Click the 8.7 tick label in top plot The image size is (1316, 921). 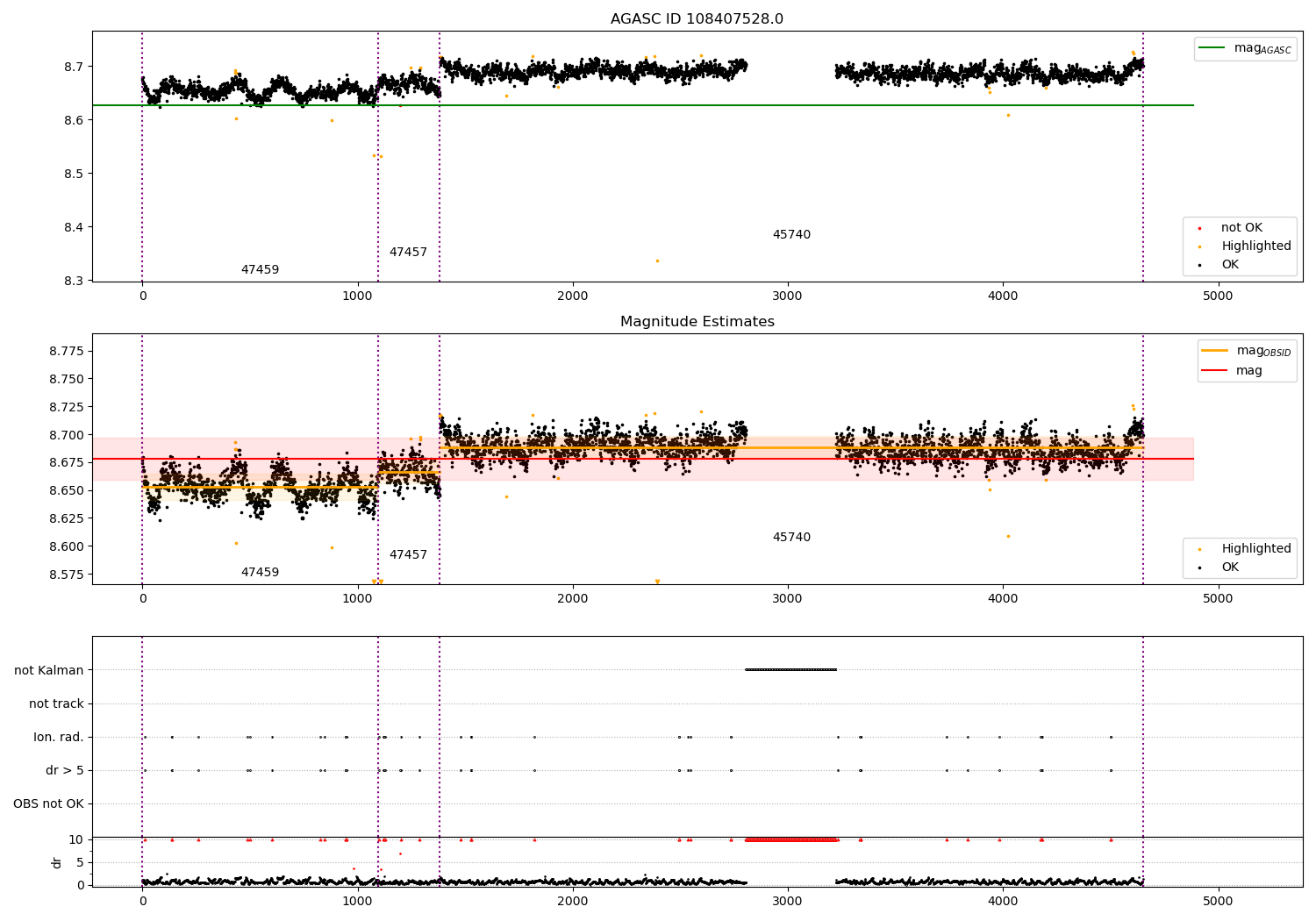(x=73, y=68)
